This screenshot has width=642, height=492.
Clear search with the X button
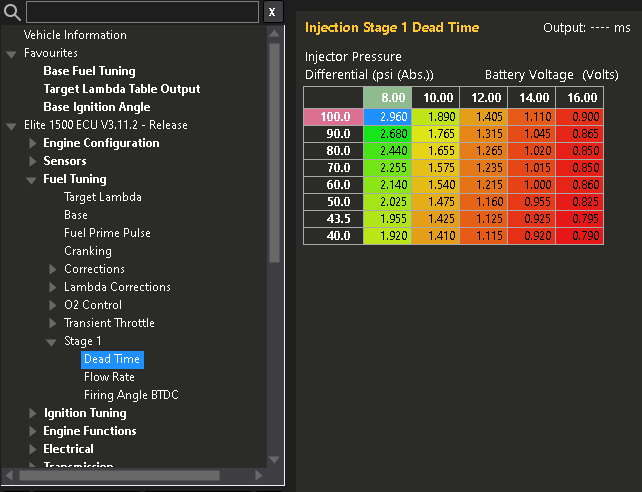273,12
